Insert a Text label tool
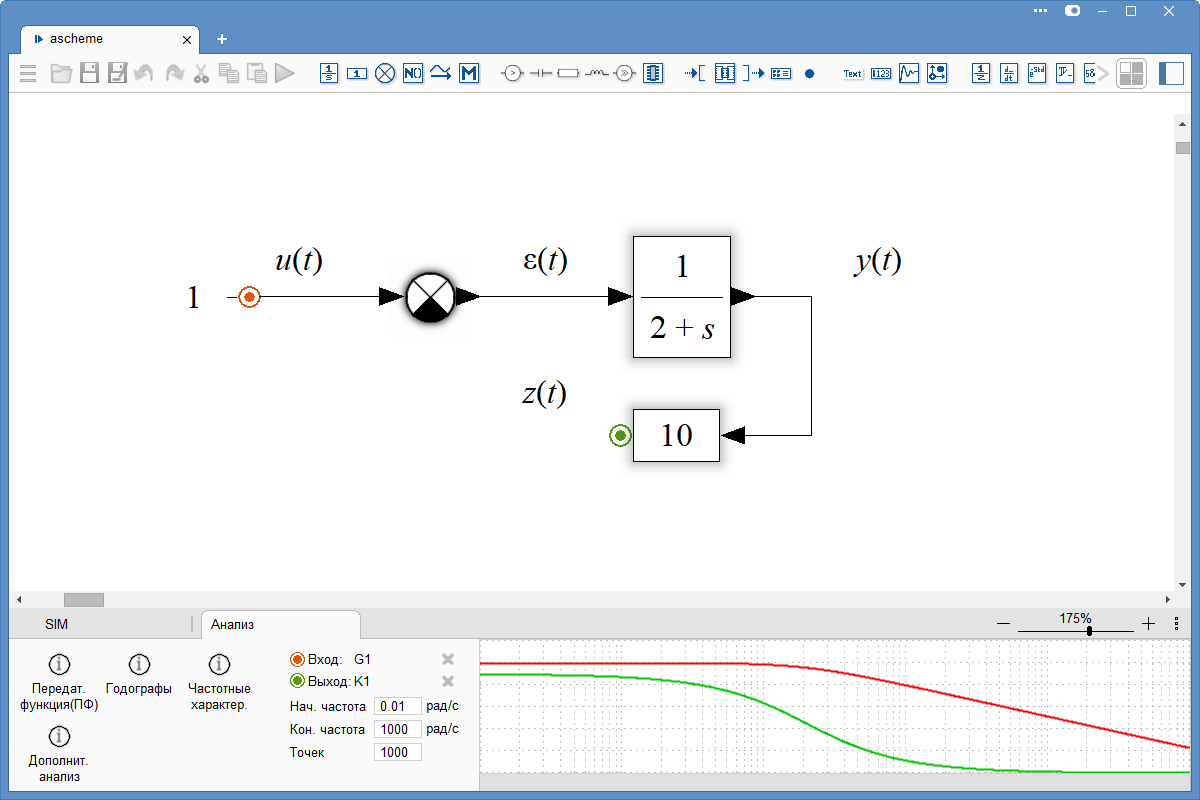Screen dimensions: 1200x800 [x=852, y=73]
